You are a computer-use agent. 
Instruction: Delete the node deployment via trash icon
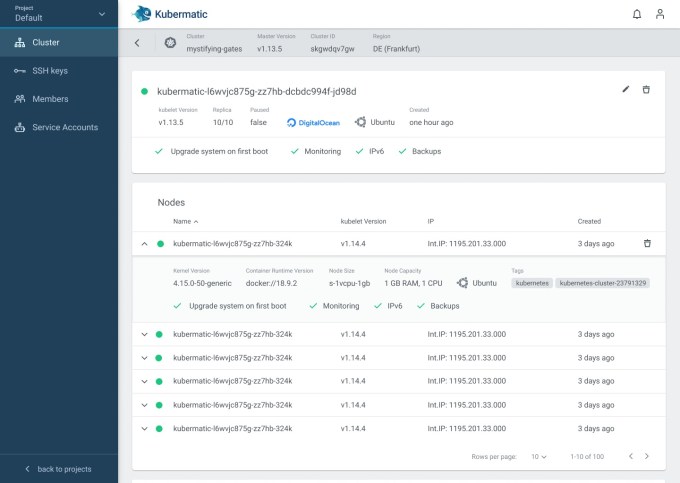tap(646, 89)
